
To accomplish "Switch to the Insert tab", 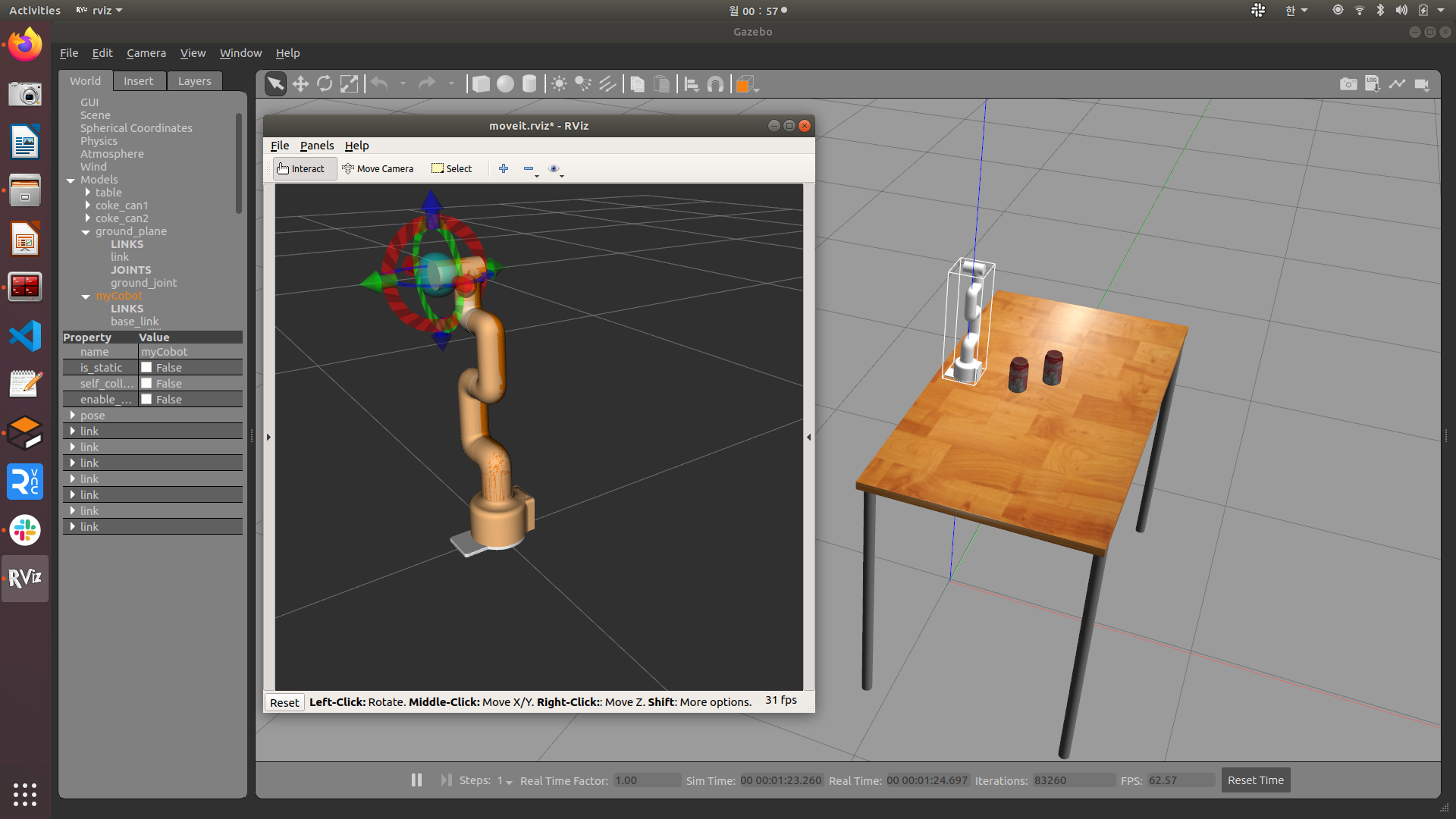I will point(139,80).
